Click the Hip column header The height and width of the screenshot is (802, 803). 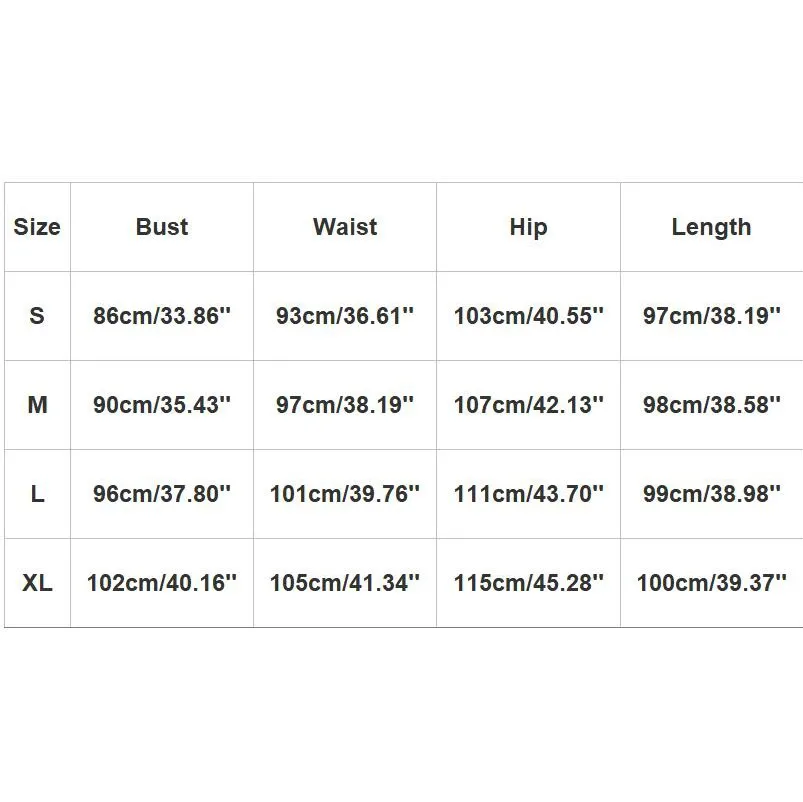coord(528,227)
